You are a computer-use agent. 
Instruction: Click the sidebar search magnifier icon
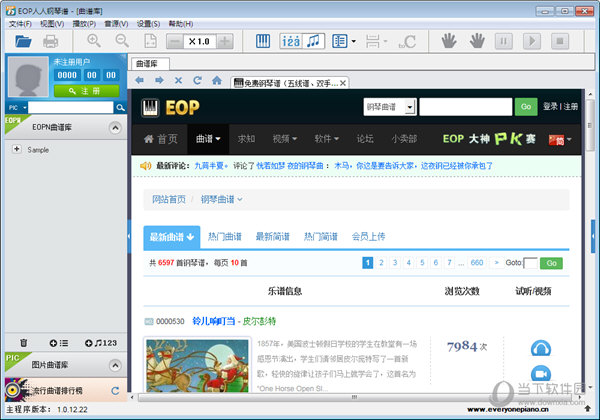[121, 108]
